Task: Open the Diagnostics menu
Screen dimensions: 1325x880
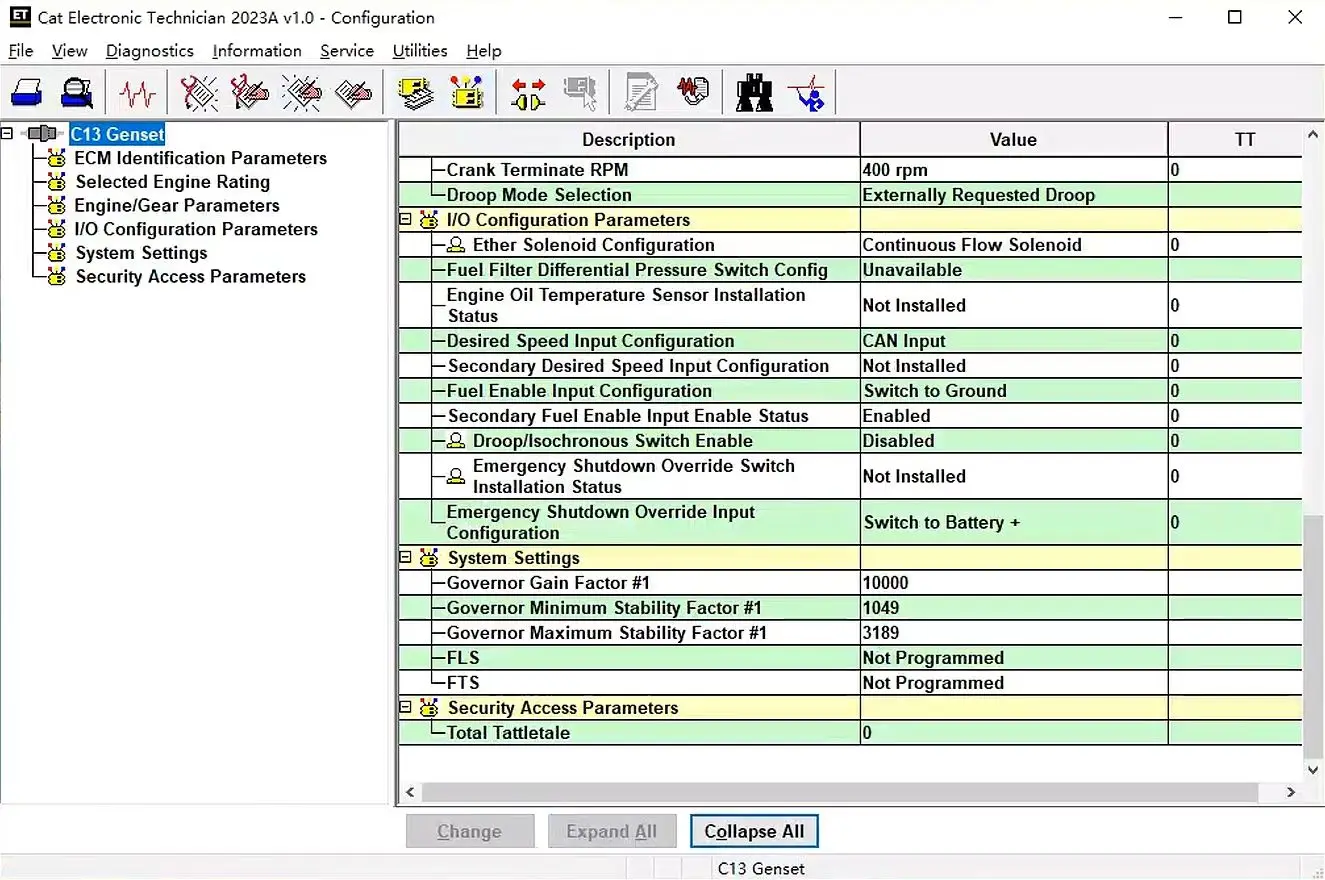Action: click(x=150, y=51)
